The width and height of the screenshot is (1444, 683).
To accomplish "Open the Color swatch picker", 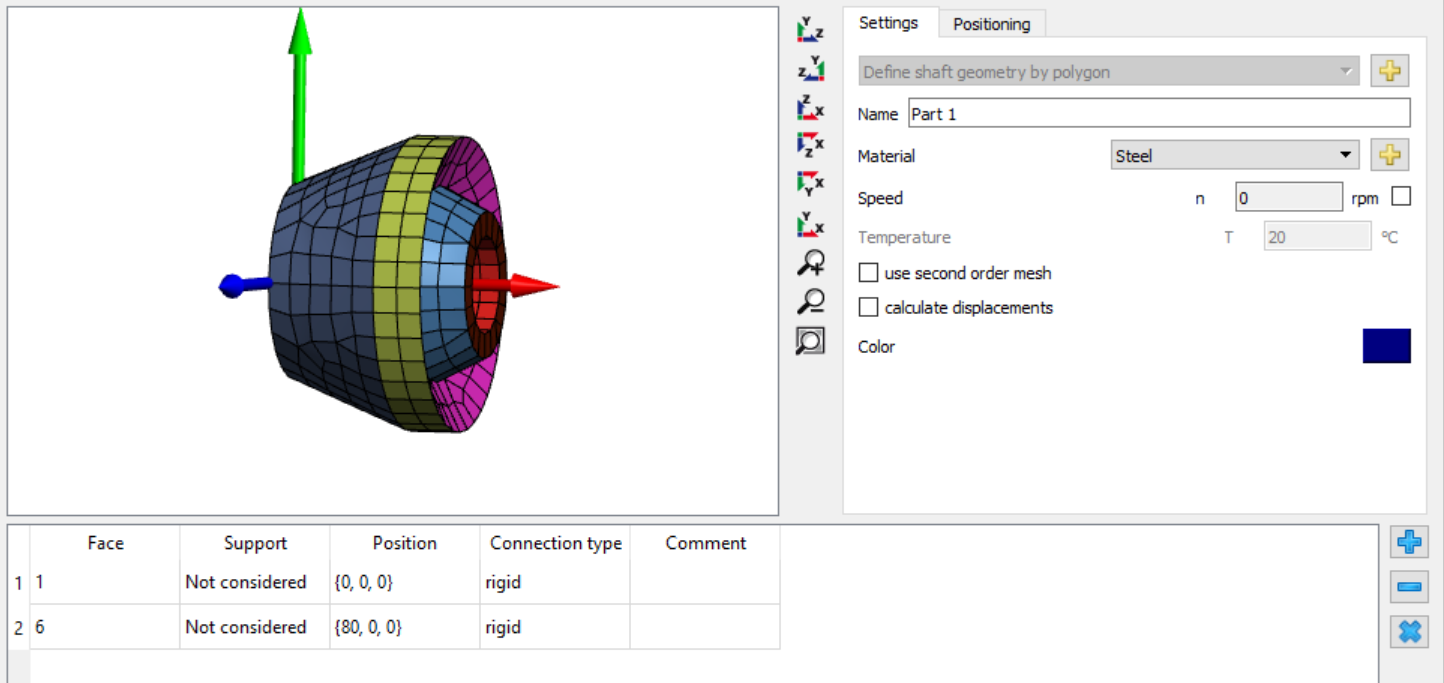I will [x=1386, y=345].
